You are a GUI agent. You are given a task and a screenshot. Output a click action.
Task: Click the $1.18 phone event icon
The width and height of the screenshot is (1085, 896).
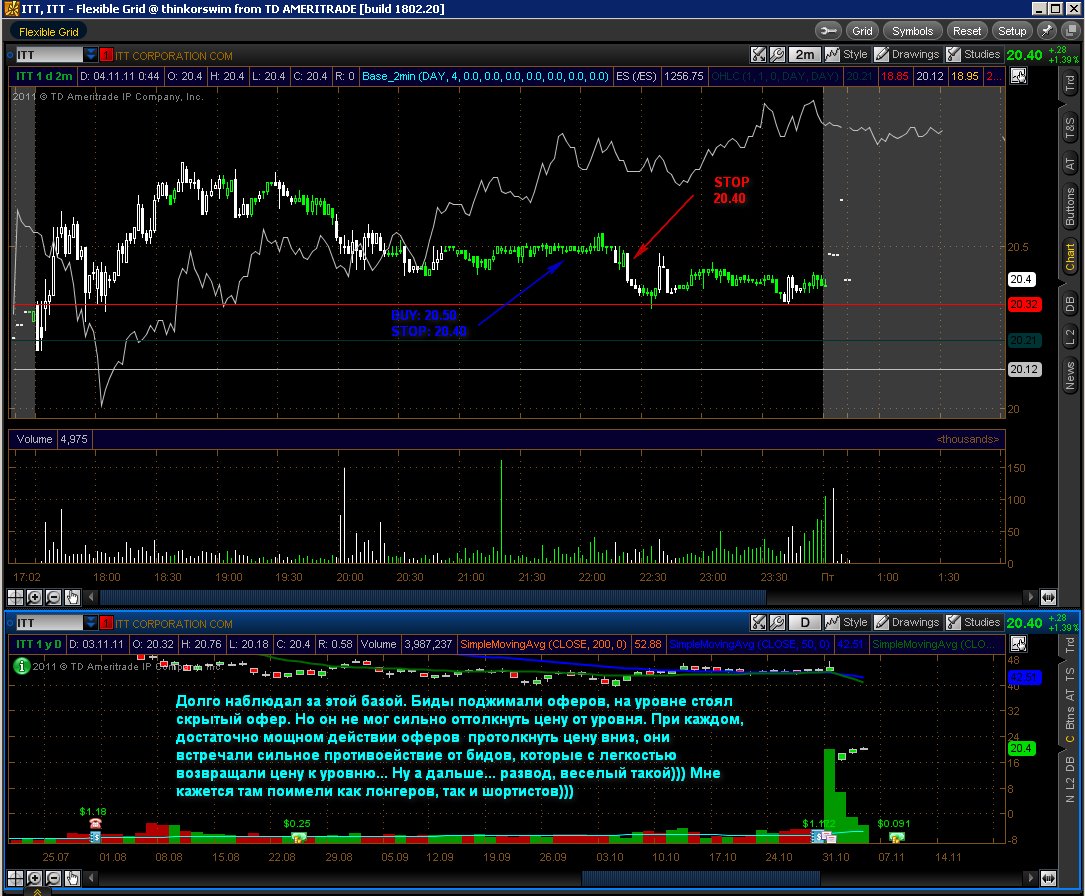click(95, 823)
